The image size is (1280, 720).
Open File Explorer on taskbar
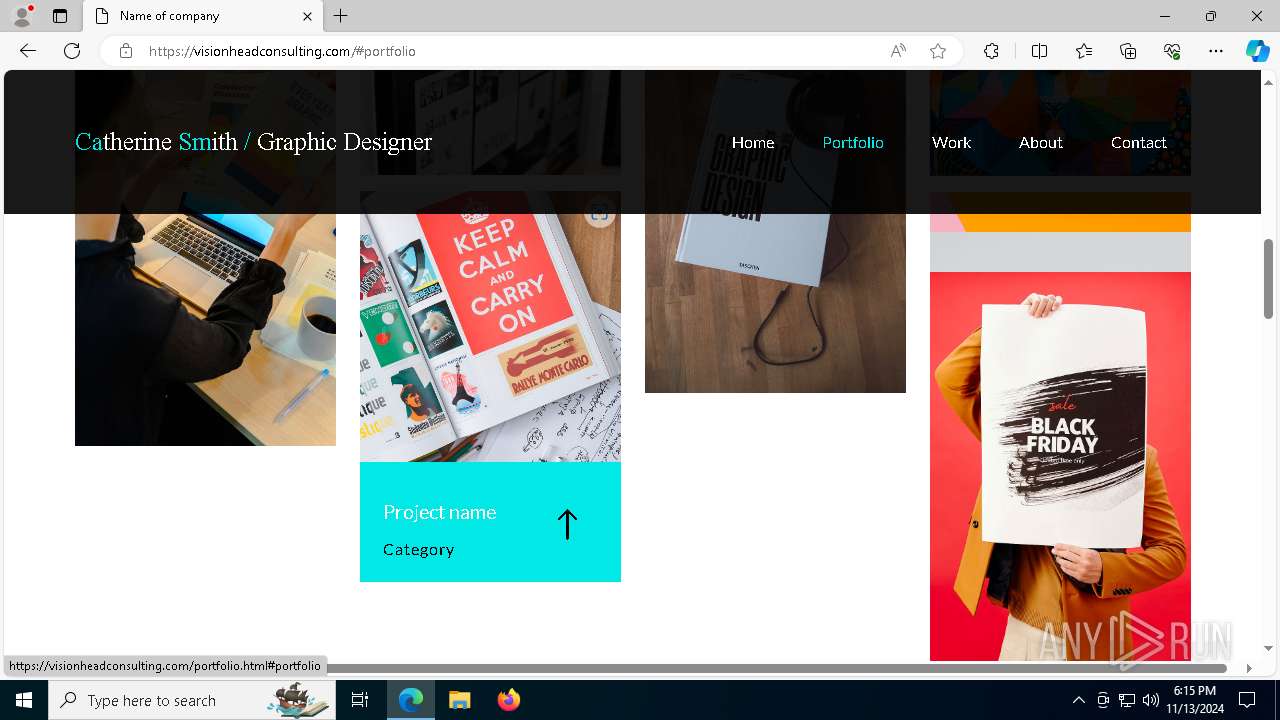click(459, 700)
